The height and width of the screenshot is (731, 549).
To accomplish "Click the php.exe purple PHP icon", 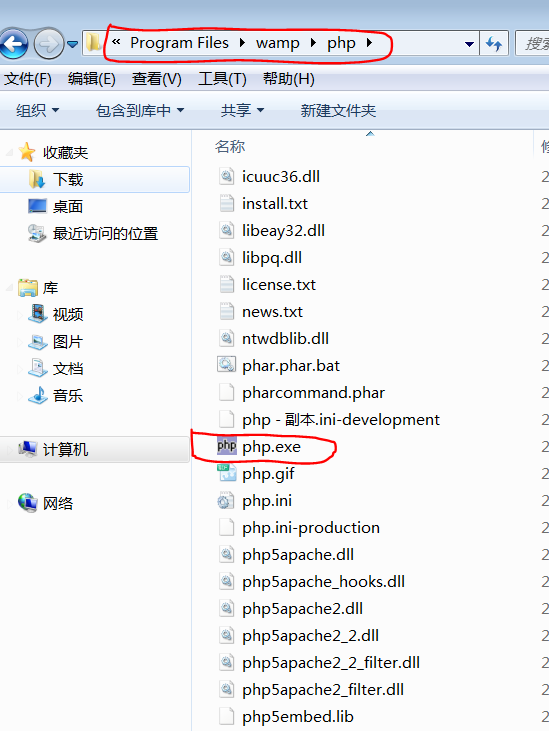I will pos(226,446).
